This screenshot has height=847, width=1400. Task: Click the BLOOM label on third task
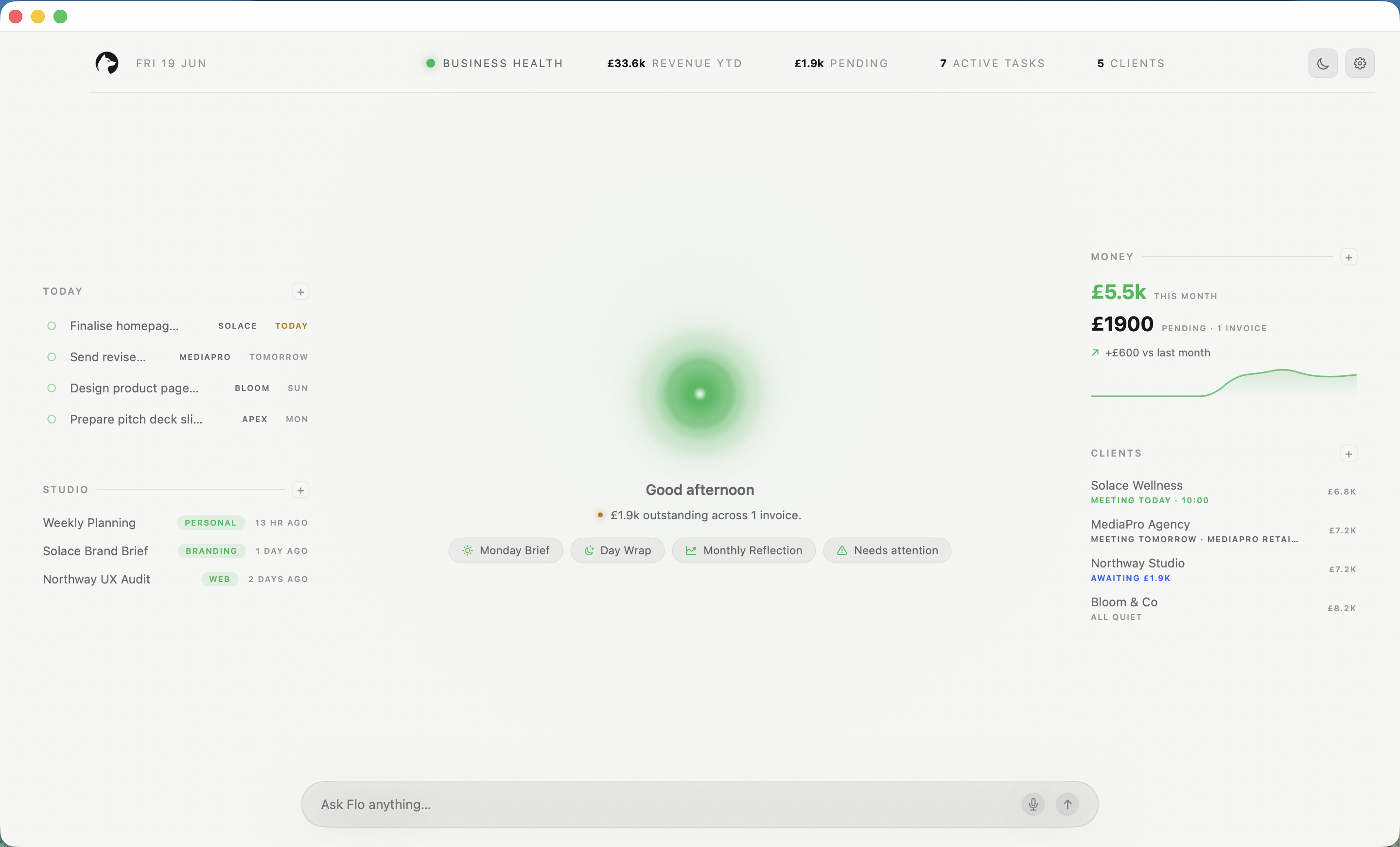click(252, 388)
